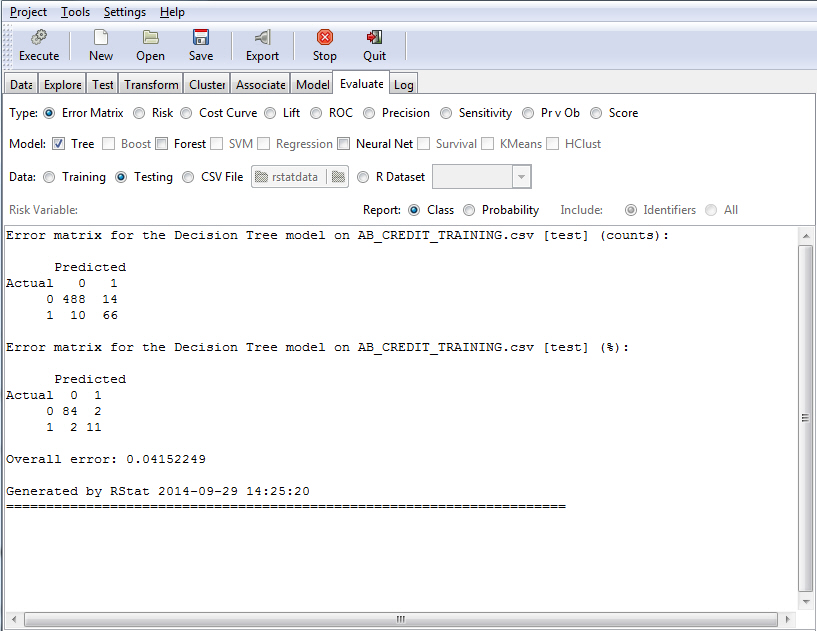Choose Cost Curve evaluation type

tap(187, 113)
